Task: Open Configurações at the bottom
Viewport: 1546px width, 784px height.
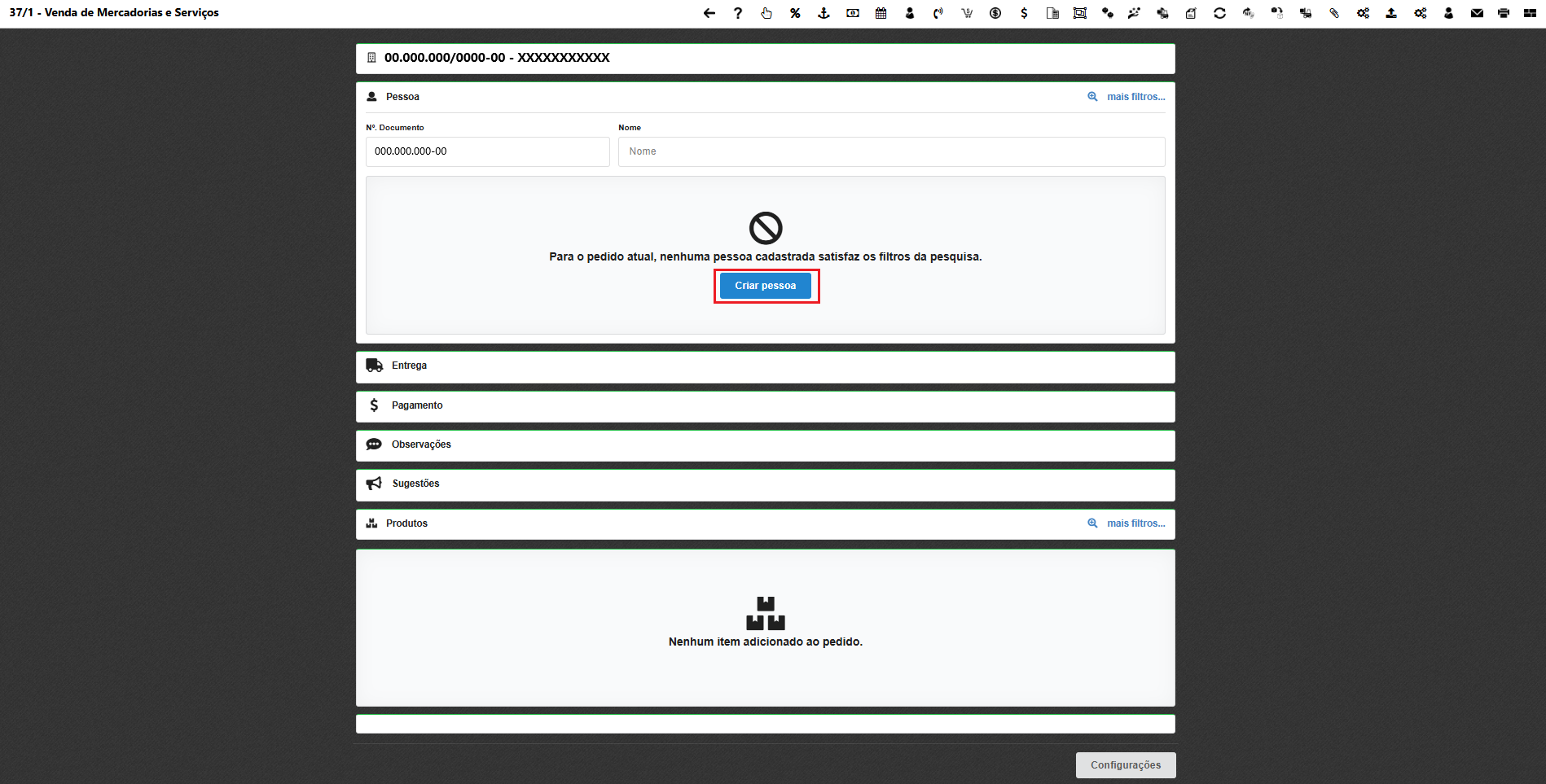Action: click(1125, 764)
